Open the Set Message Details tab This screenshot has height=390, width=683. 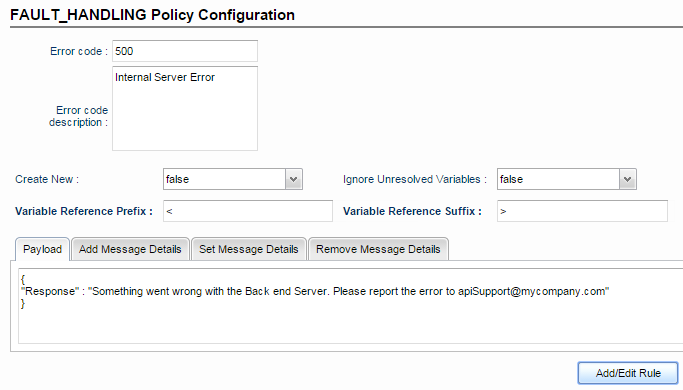(x=249, y=249)
